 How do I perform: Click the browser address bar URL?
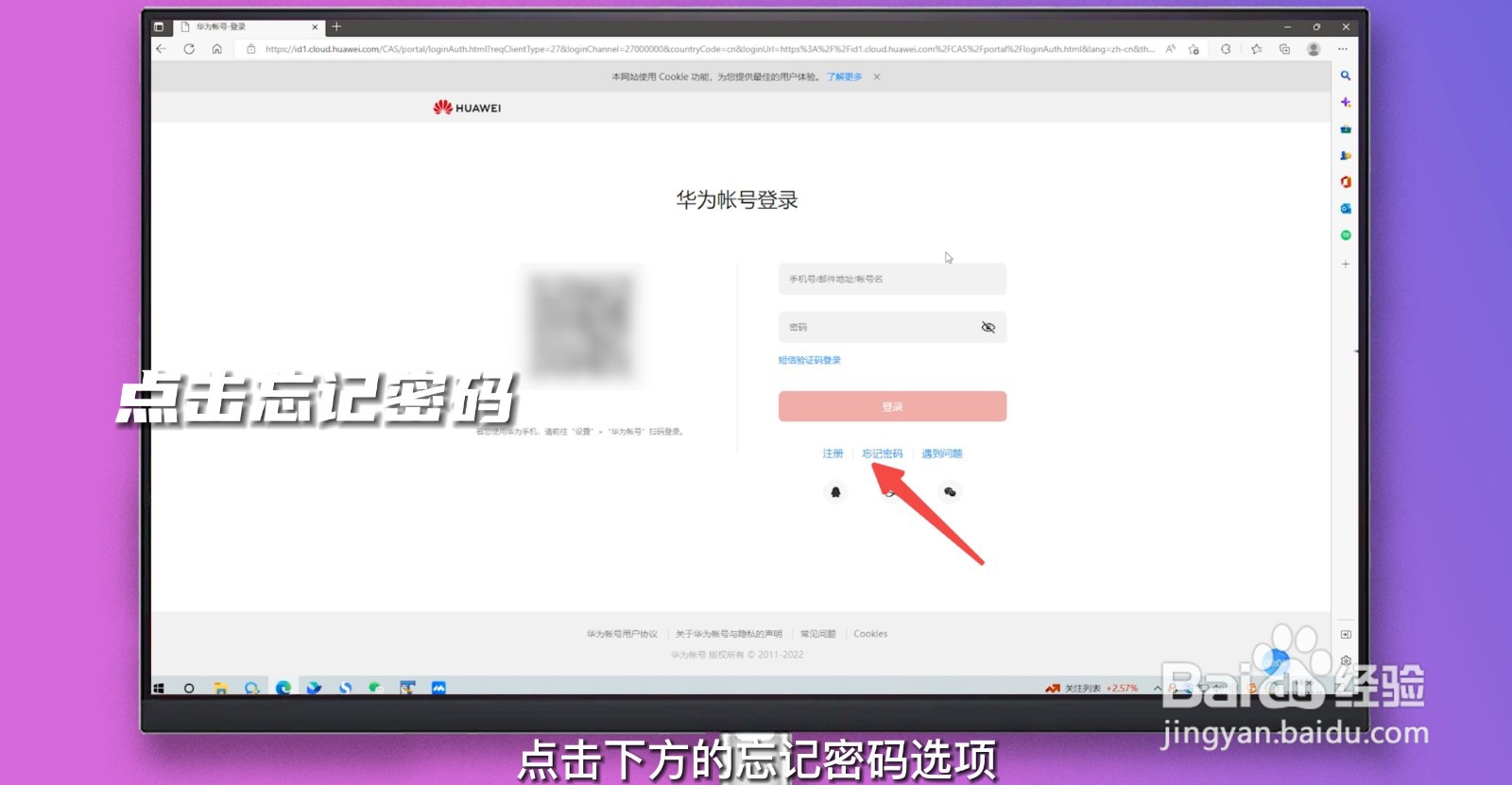(x=709, y=49)
